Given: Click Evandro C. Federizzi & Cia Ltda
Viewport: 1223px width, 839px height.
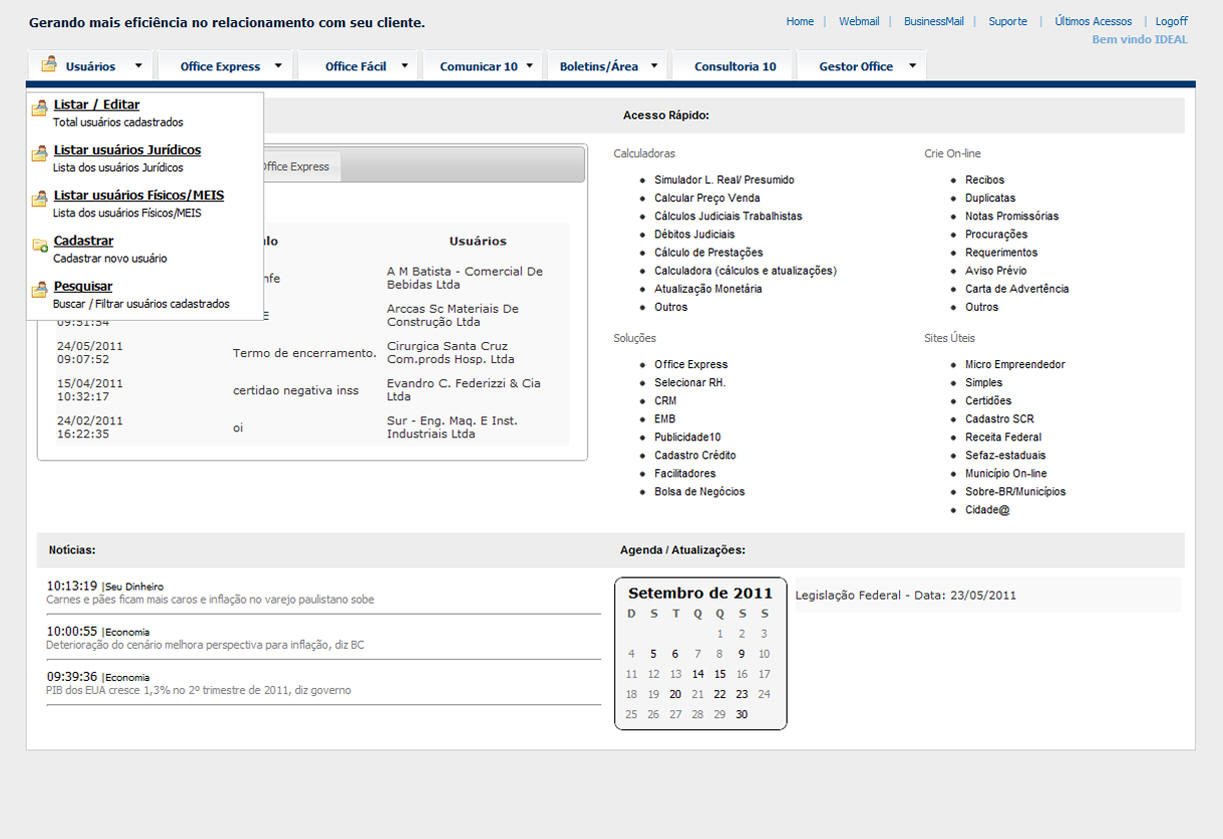Looking at the screenshot, I should pos(464,390).
